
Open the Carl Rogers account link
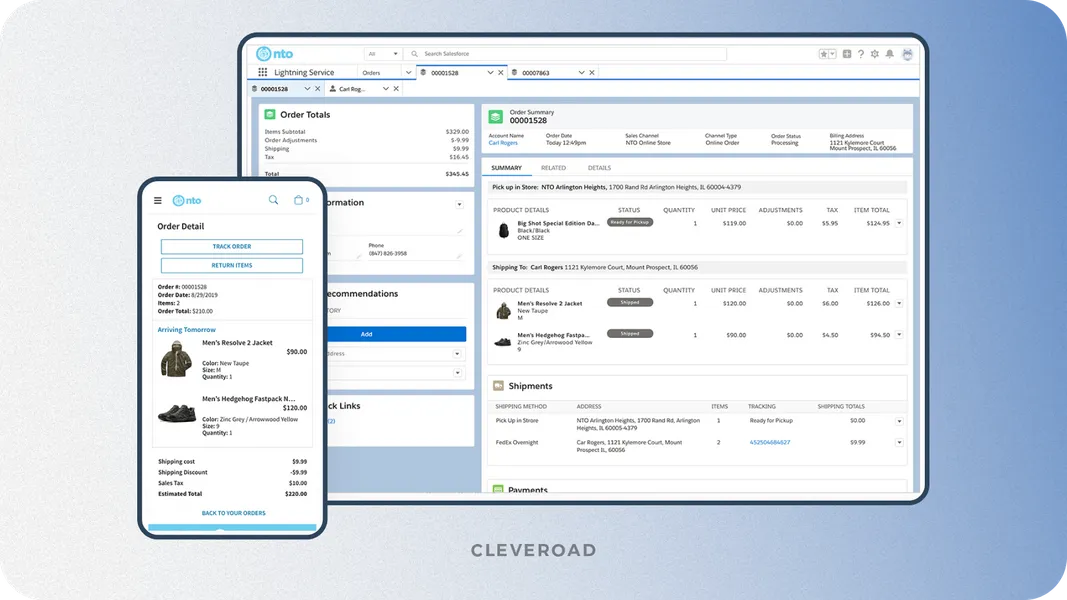pos(505,142)
